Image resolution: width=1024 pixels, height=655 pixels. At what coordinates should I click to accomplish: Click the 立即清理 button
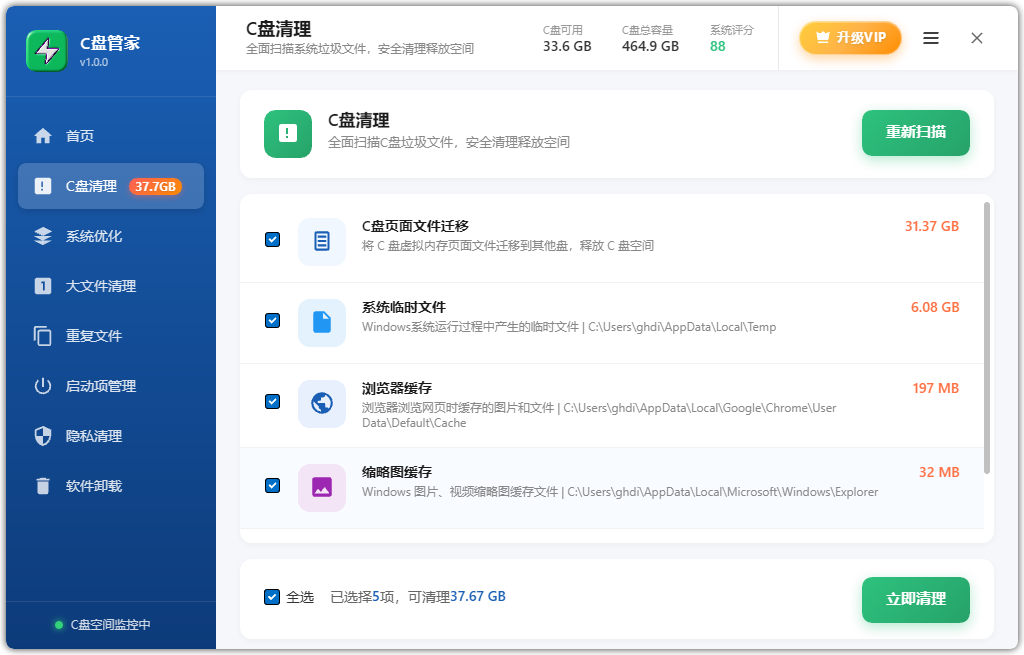pos(916,599)
